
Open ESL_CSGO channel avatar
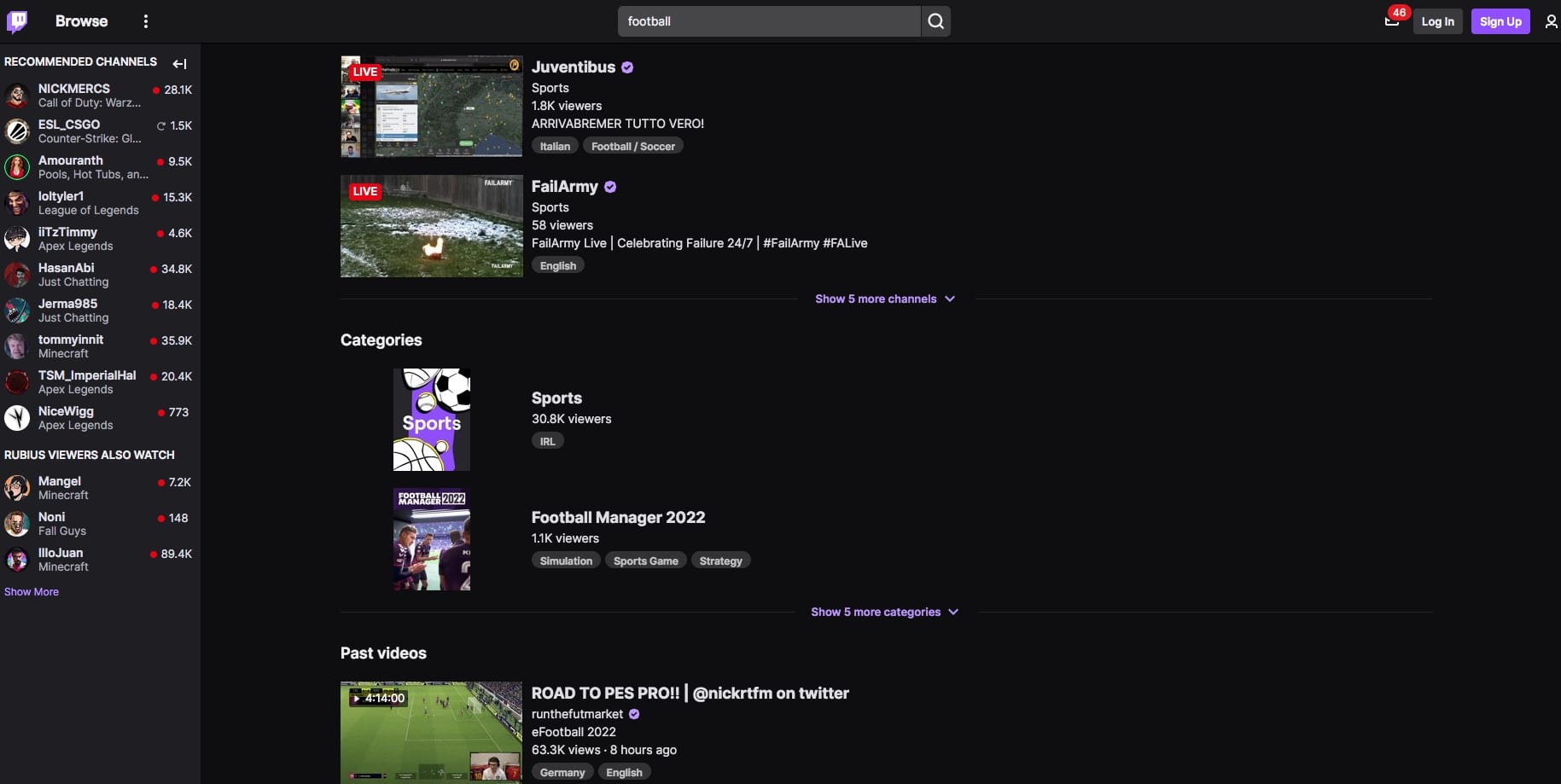(17, 131)
